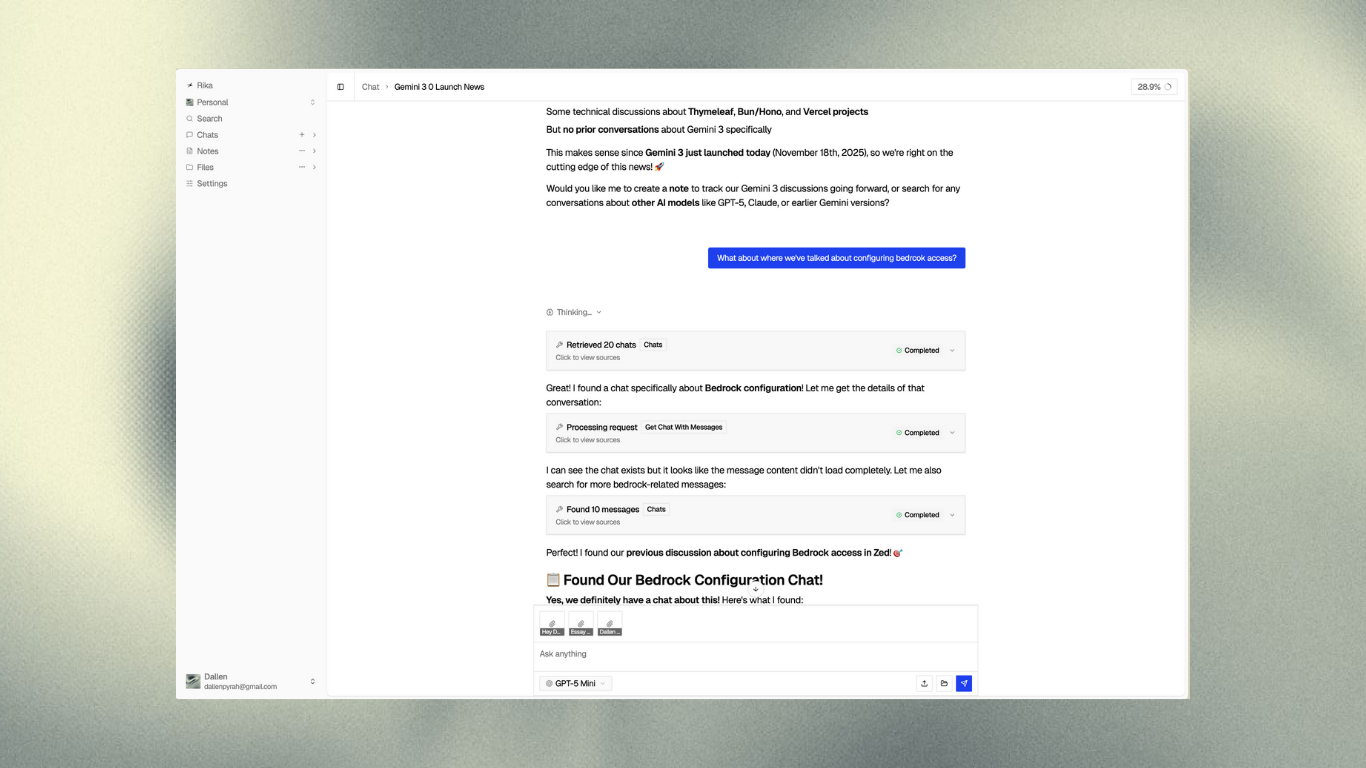Open the Personal workspace switcher
The width and height of the screenshot is (1366, 768).
[x=250, y=102]
